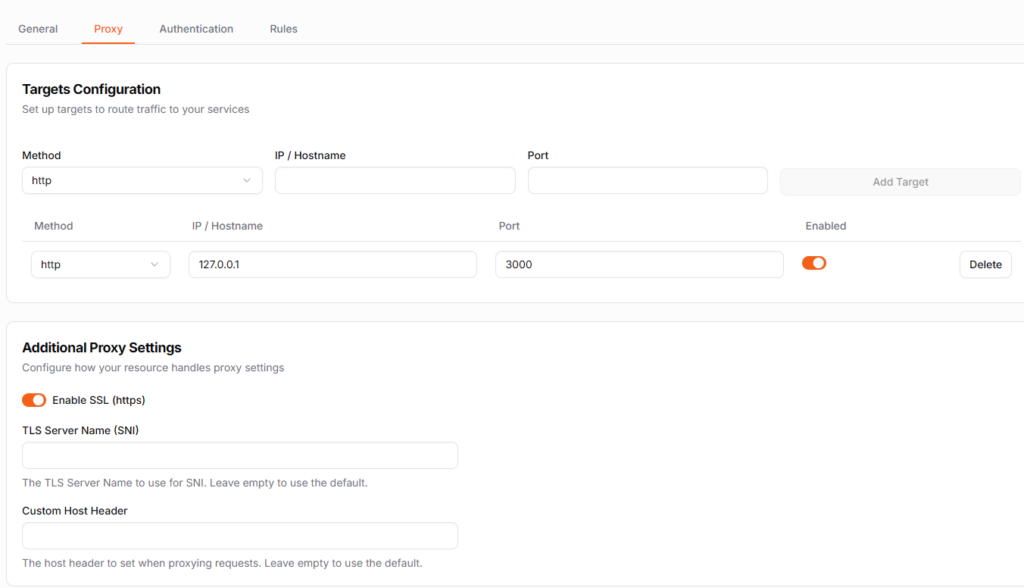Click chevron arrow in new target Method selector

[x=247, y=181]
